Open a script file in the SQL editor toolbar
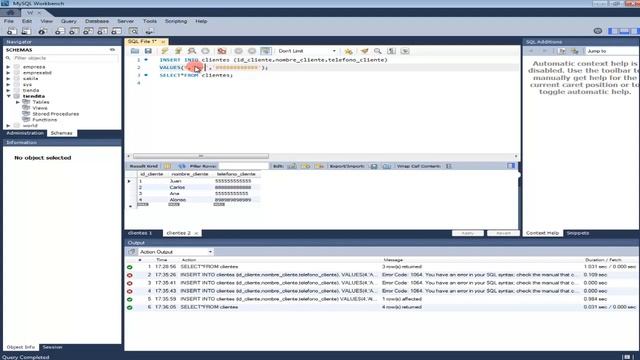Image resolution: width=640 pixels, height=360 pixels. pyautogui.click(x=135, y=51)
